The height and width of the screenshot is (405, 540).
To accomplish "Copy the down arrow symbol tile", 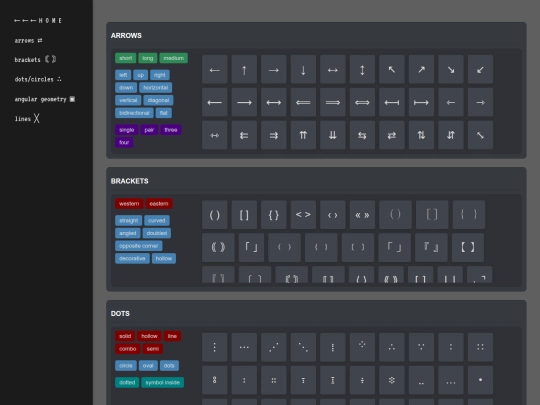I will [x=303, y=69].
